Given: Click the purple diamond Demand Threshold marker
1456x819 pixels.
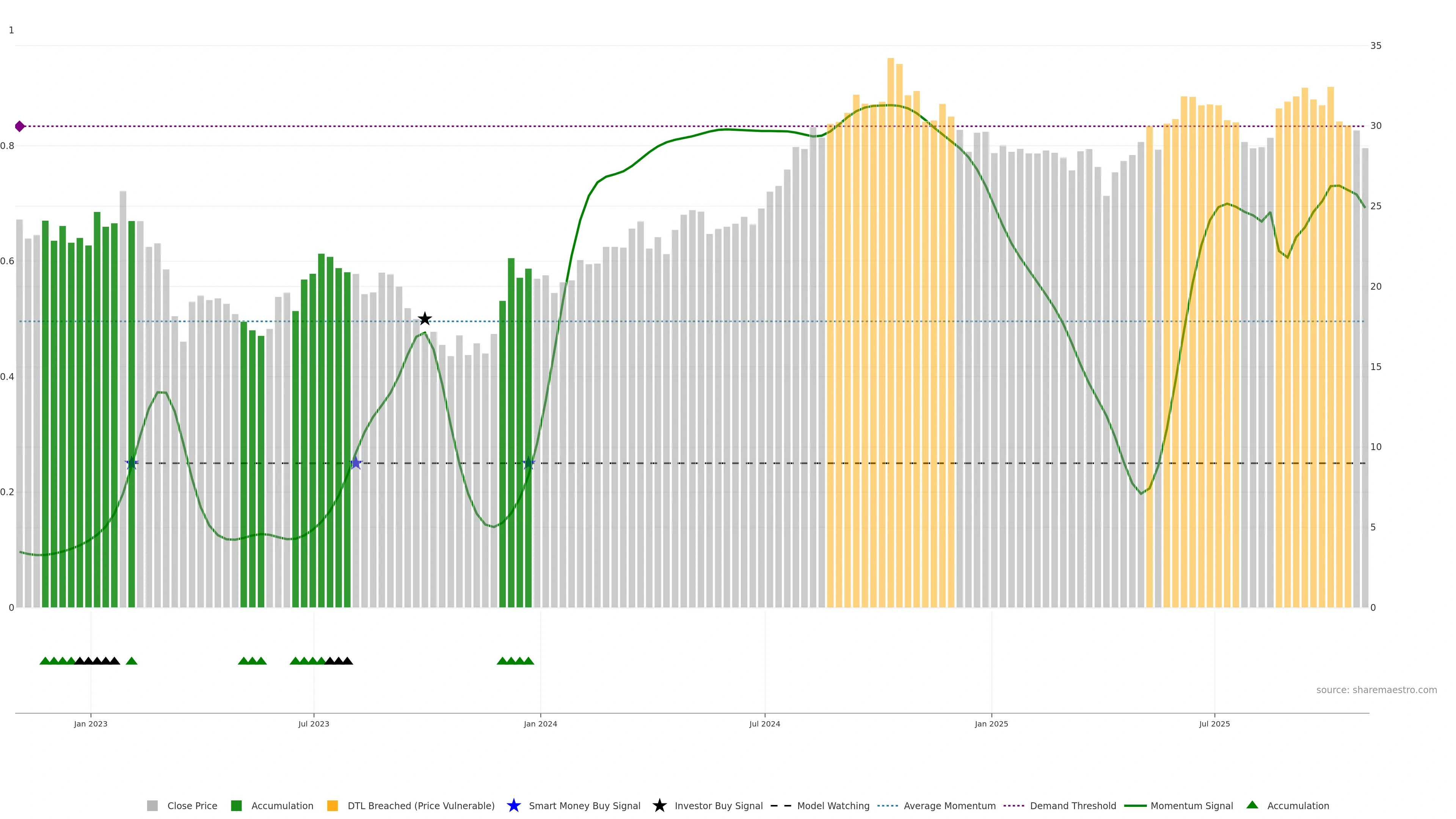Looking at the screenshot, I should tap(20, 126).
